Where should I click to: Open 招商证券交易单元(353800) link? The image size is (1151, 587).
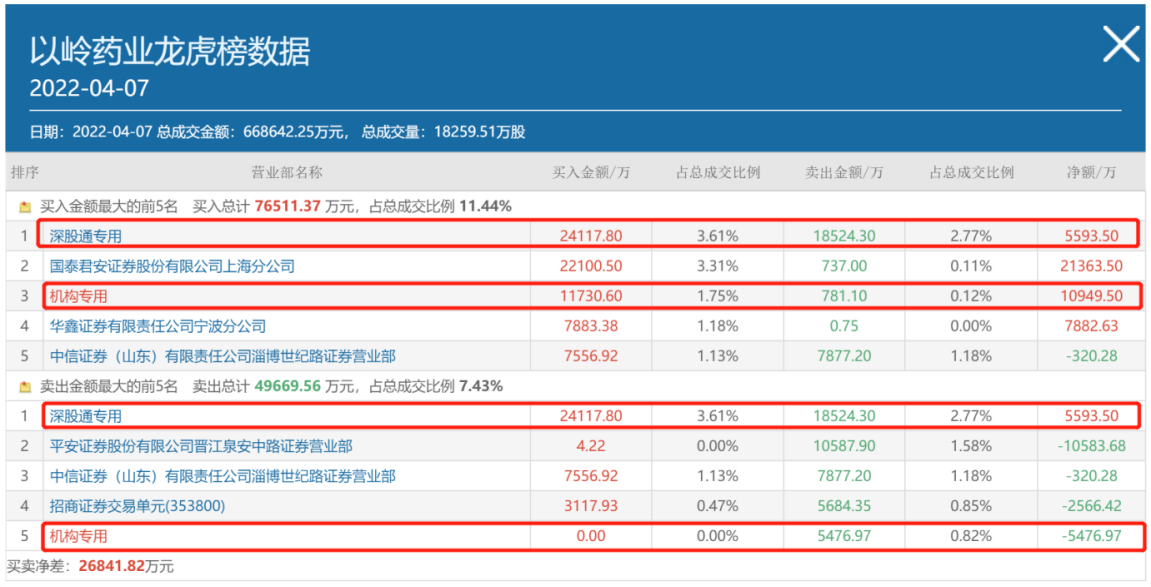[137, 506]
